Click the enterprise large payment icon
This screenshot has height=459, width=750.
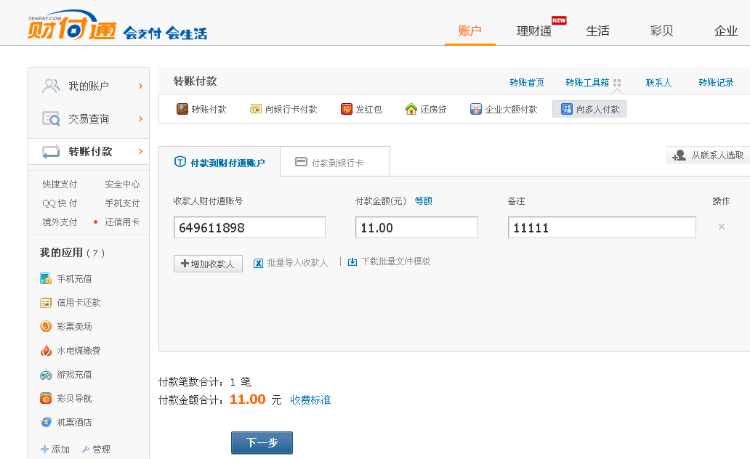tap(475, 109)
